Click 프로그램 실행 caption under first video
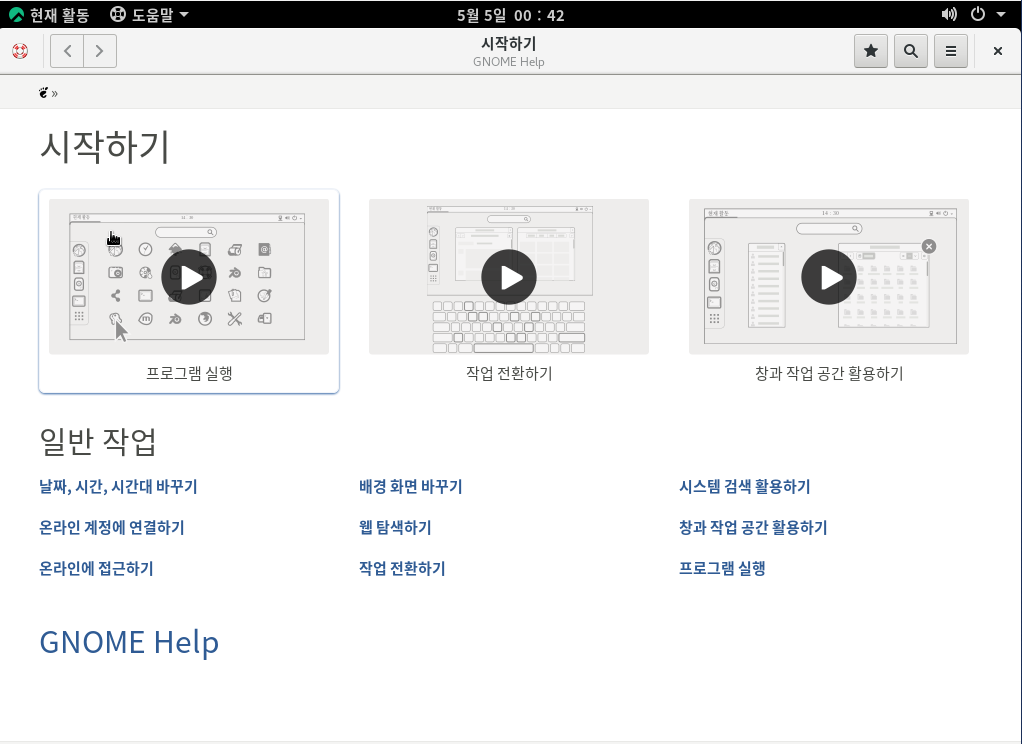Viewport: 1022px width, 744px height. pos(189,374)
